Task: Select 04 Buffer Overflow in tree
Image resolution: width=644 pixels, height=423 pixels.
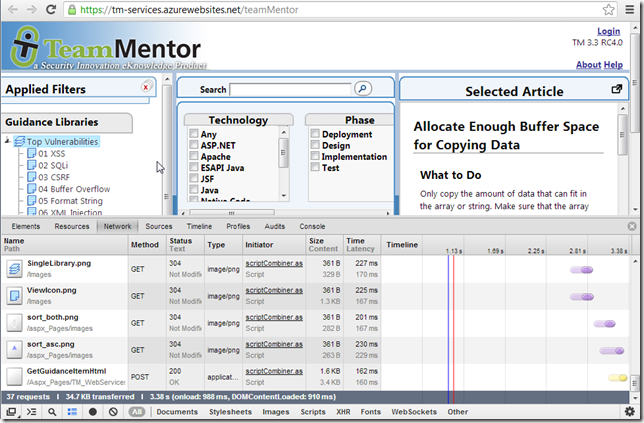Action: pyautogui.click(x=74, y=188)
